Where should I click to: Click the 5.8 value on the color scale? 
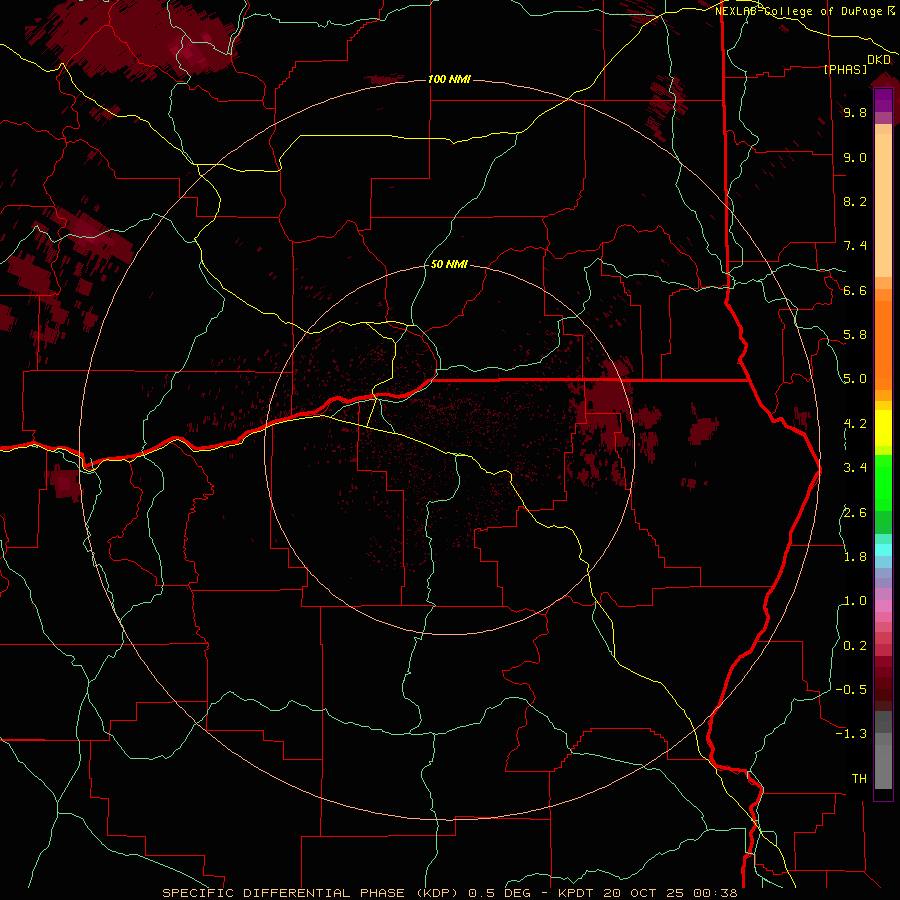click(855, 334)
